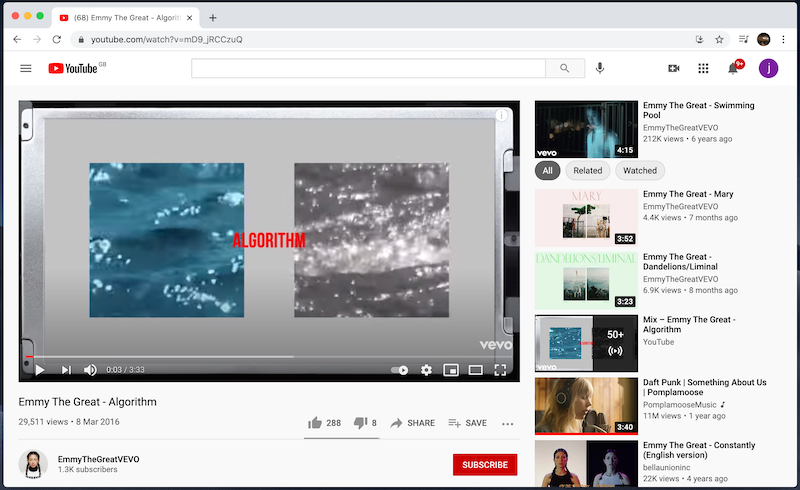Screen dimensions: 800x490
Task: Select the Related filter chip
Action: click(587, 171)
